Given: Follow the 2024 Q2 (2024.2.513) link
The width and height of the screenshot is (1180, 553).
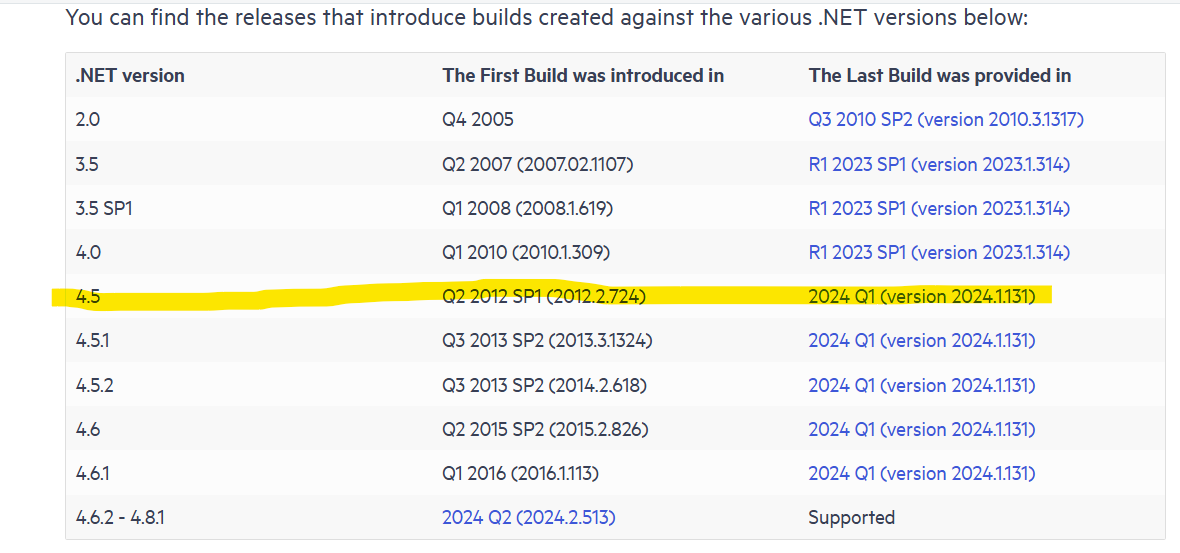Looking at the screenshot, I should click(529, 517).
